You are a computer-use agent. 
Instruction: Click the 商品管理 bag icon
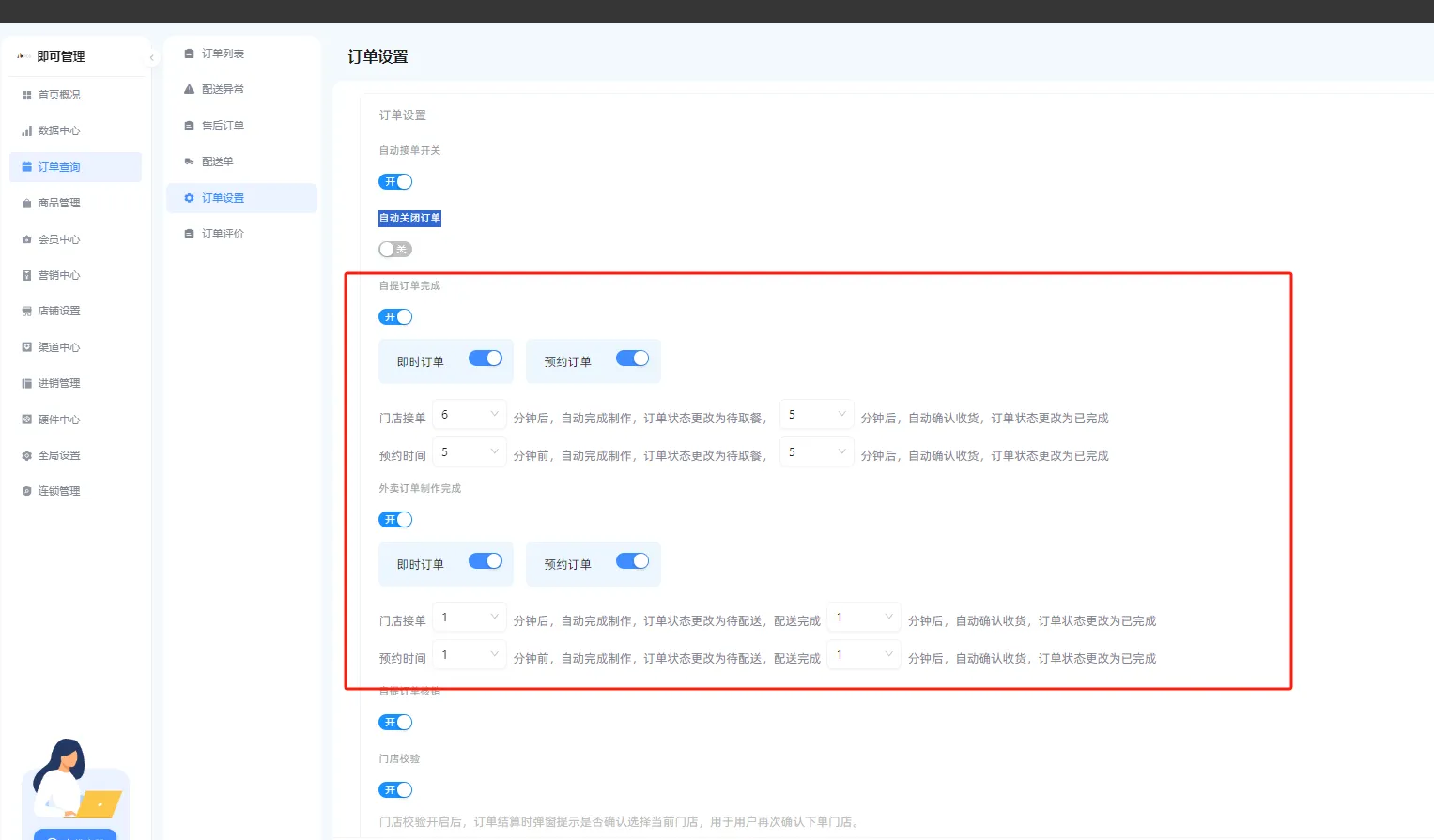[x=27, y=203]
